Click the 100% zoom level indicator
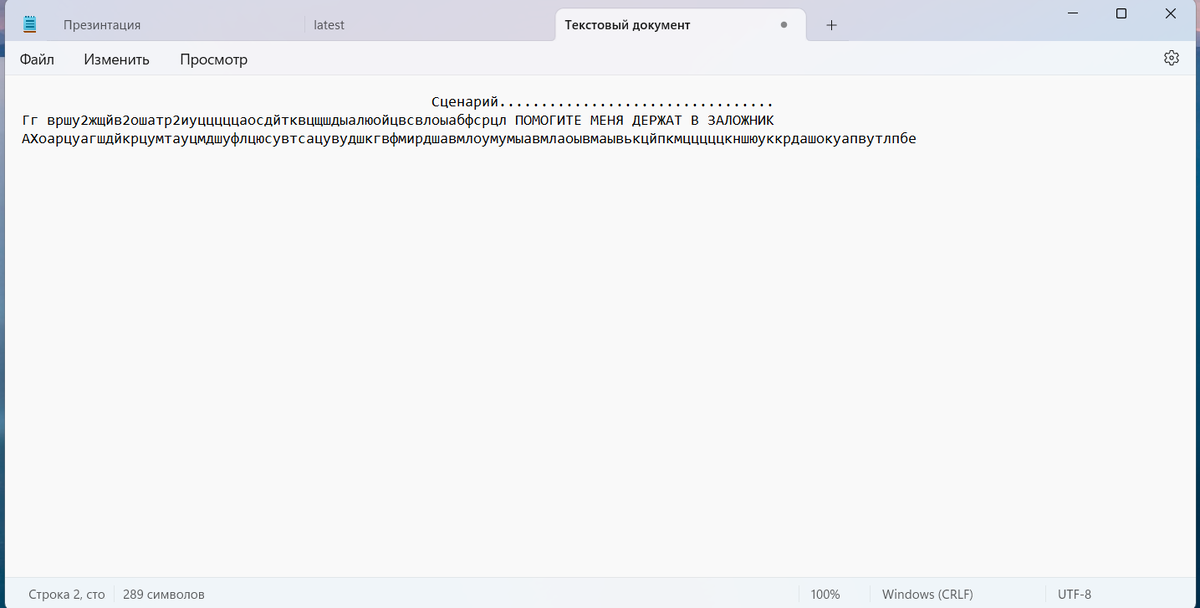Image resolution: width=1200 pixels, height=608 pixels. tap(825, 594)
